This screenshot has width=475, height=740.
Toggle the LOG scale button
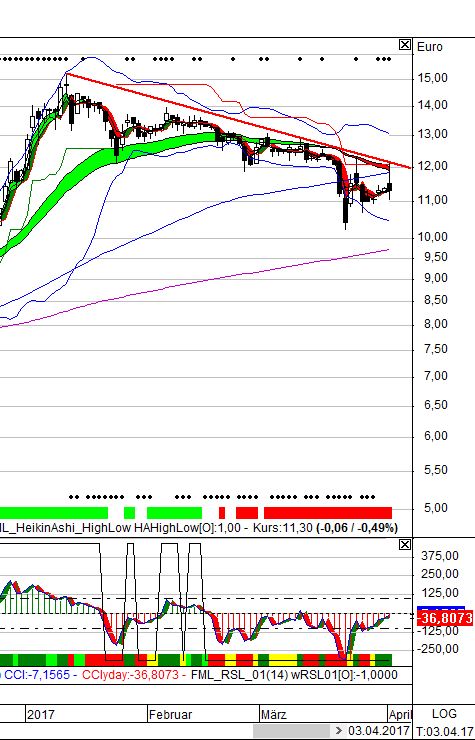(x=444, y=714)
